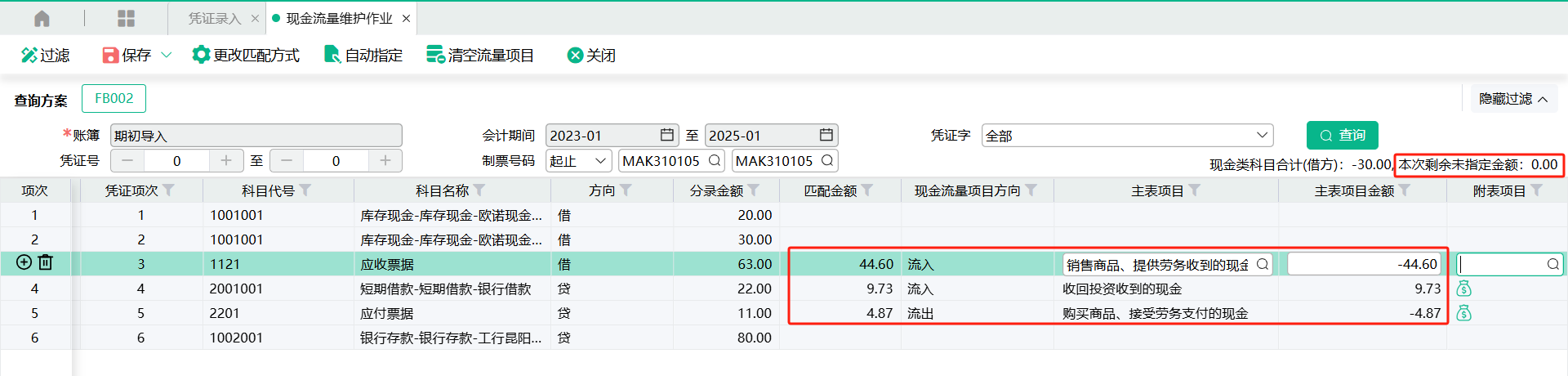Viewport: 1568px width, 376px height.
Task: Click the money bag icon in row 4
Action: [x=1463, y=289]
